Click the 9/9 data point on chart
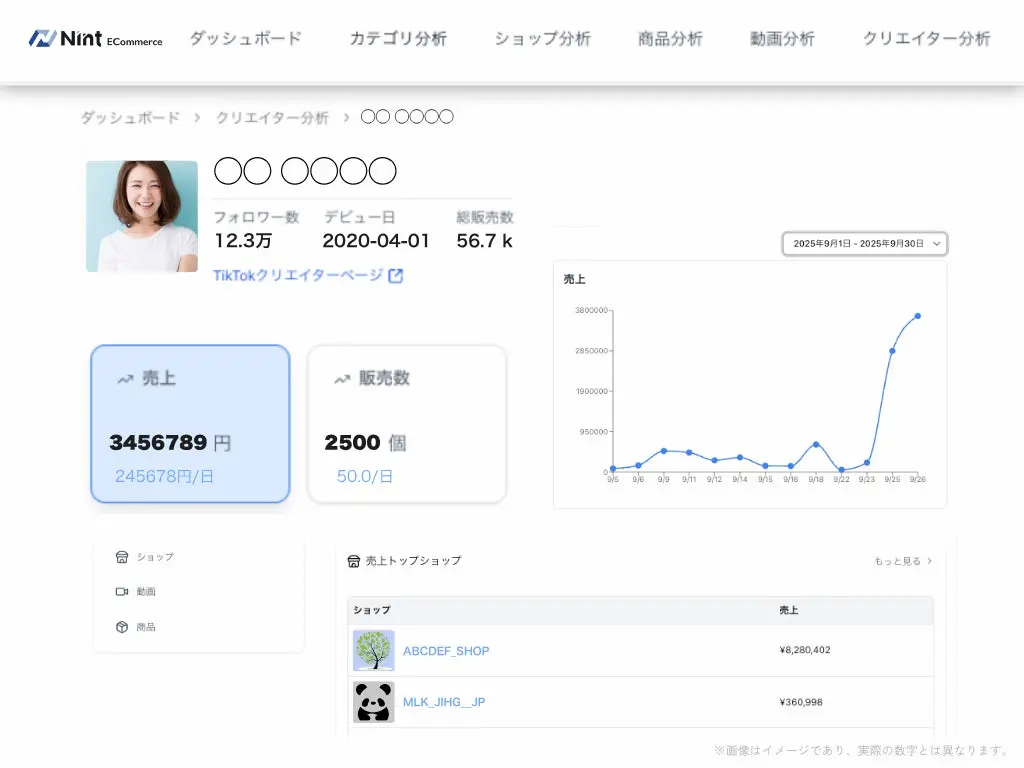Viewport: 1024px width, 768px height. [664, 451]
